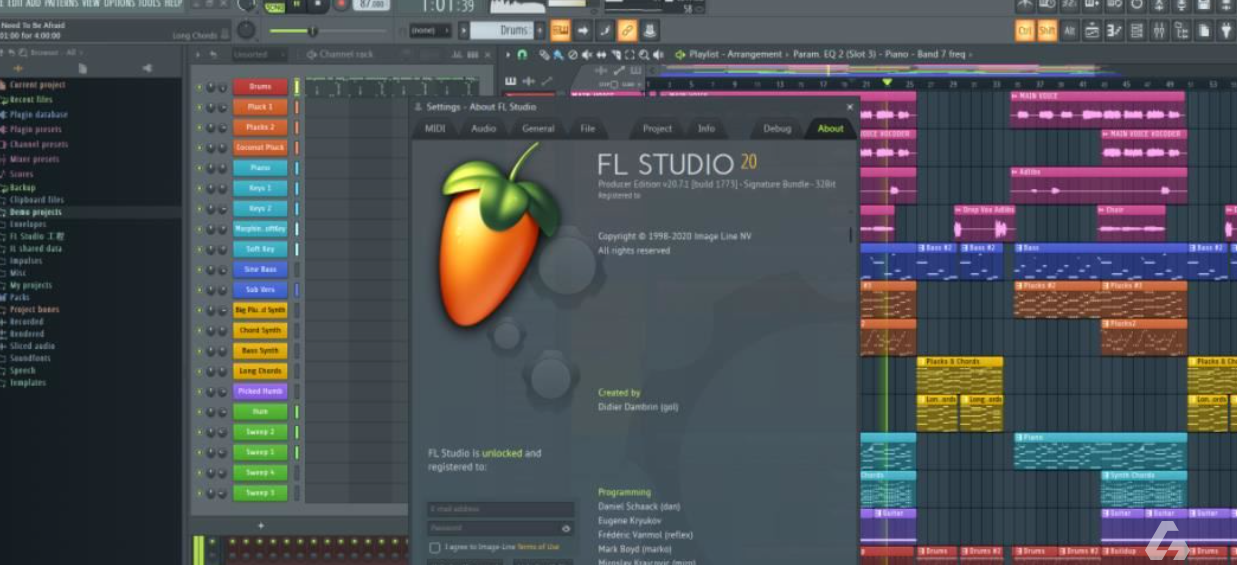
Task: Click the green playhead marker on timeline
Action: point(886,82)
